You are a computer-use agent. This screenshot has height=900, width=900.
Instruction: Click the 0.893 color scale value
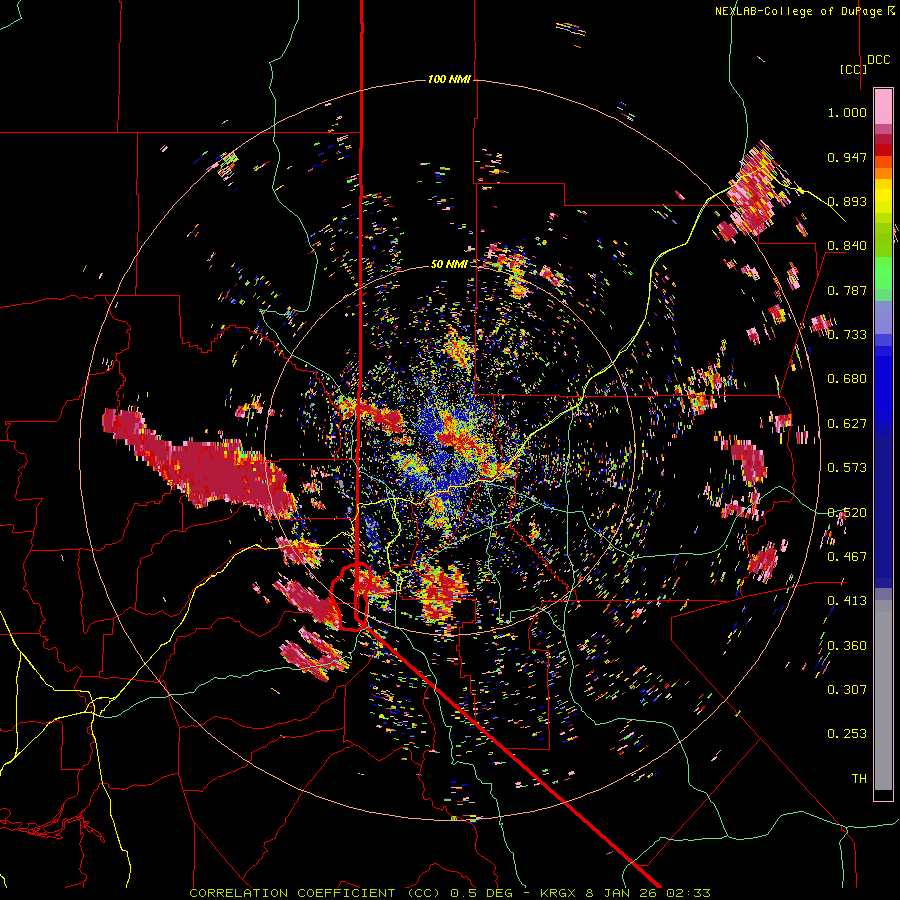[x=847, y=201]
